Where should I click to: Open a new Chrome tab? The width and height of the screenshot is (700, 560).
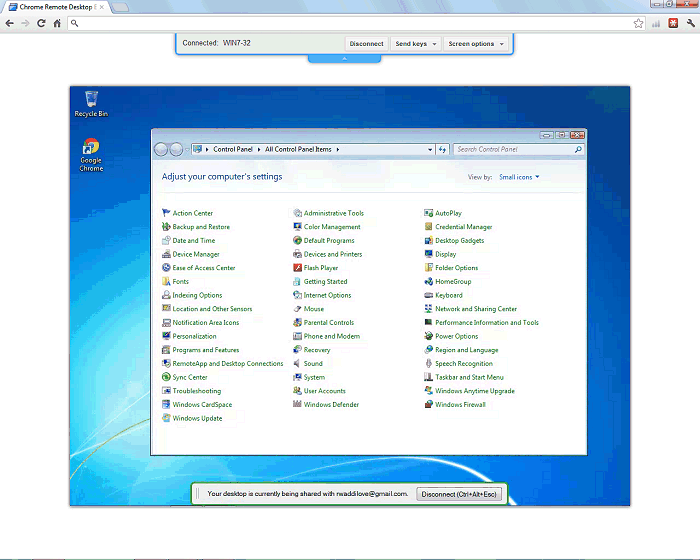point(120,7)
